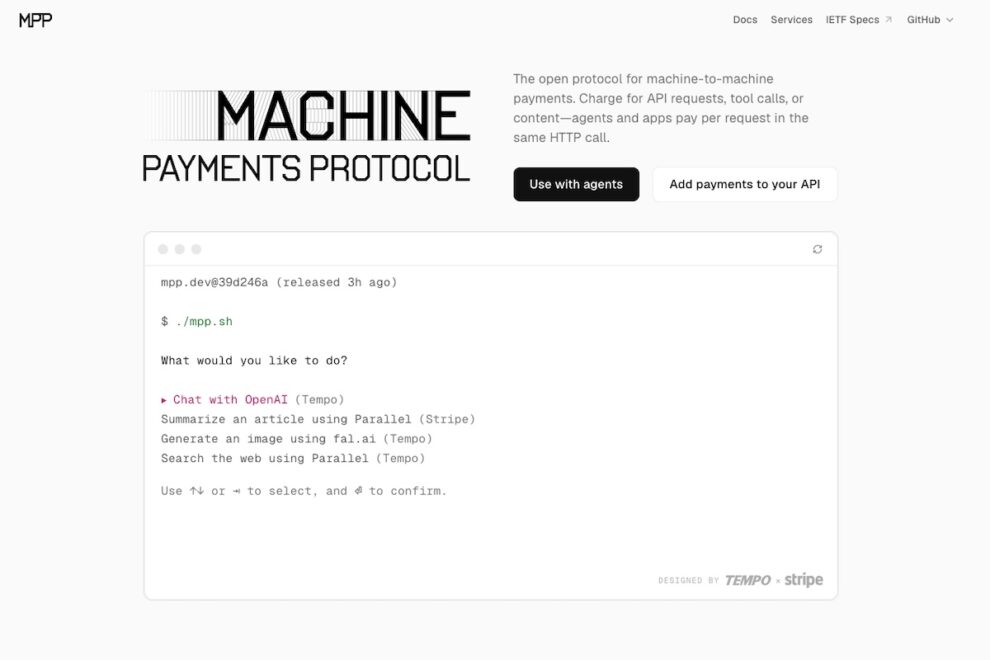Click the MPP logo in the header

[34, 19]
